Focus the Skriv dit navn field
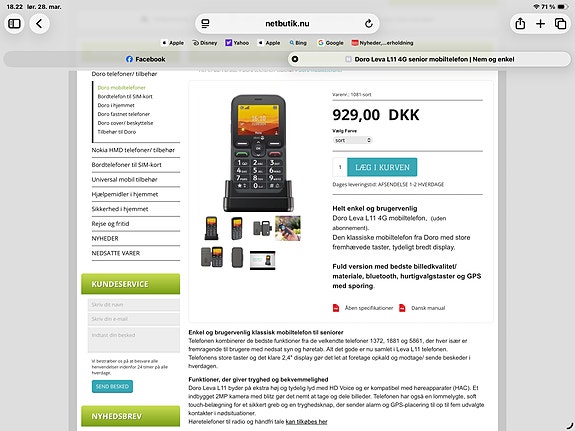The width and height of the screenshot is (575, 431). (x=134, y=305)
